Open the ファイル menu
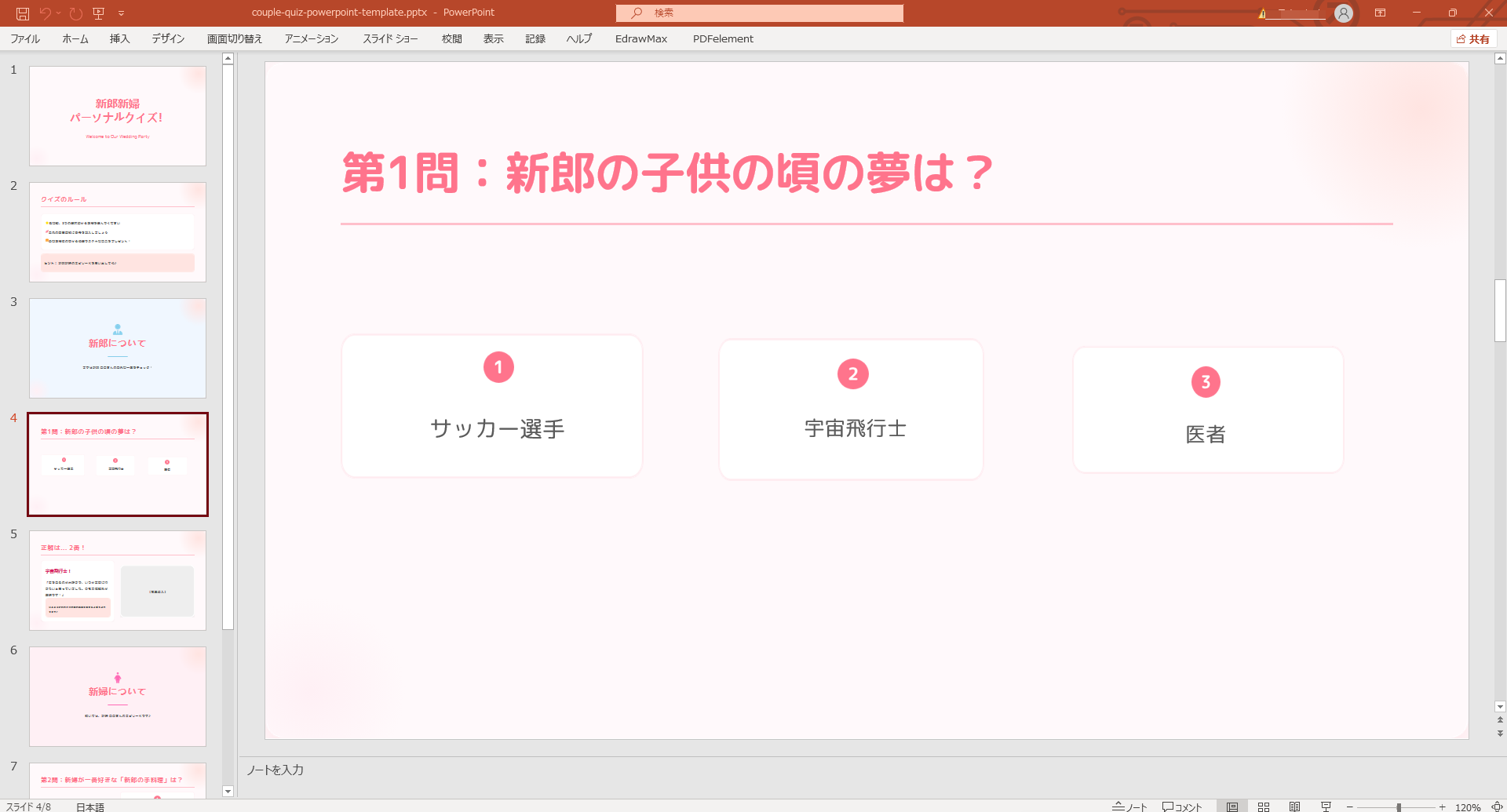 click(x=25, y=38)
